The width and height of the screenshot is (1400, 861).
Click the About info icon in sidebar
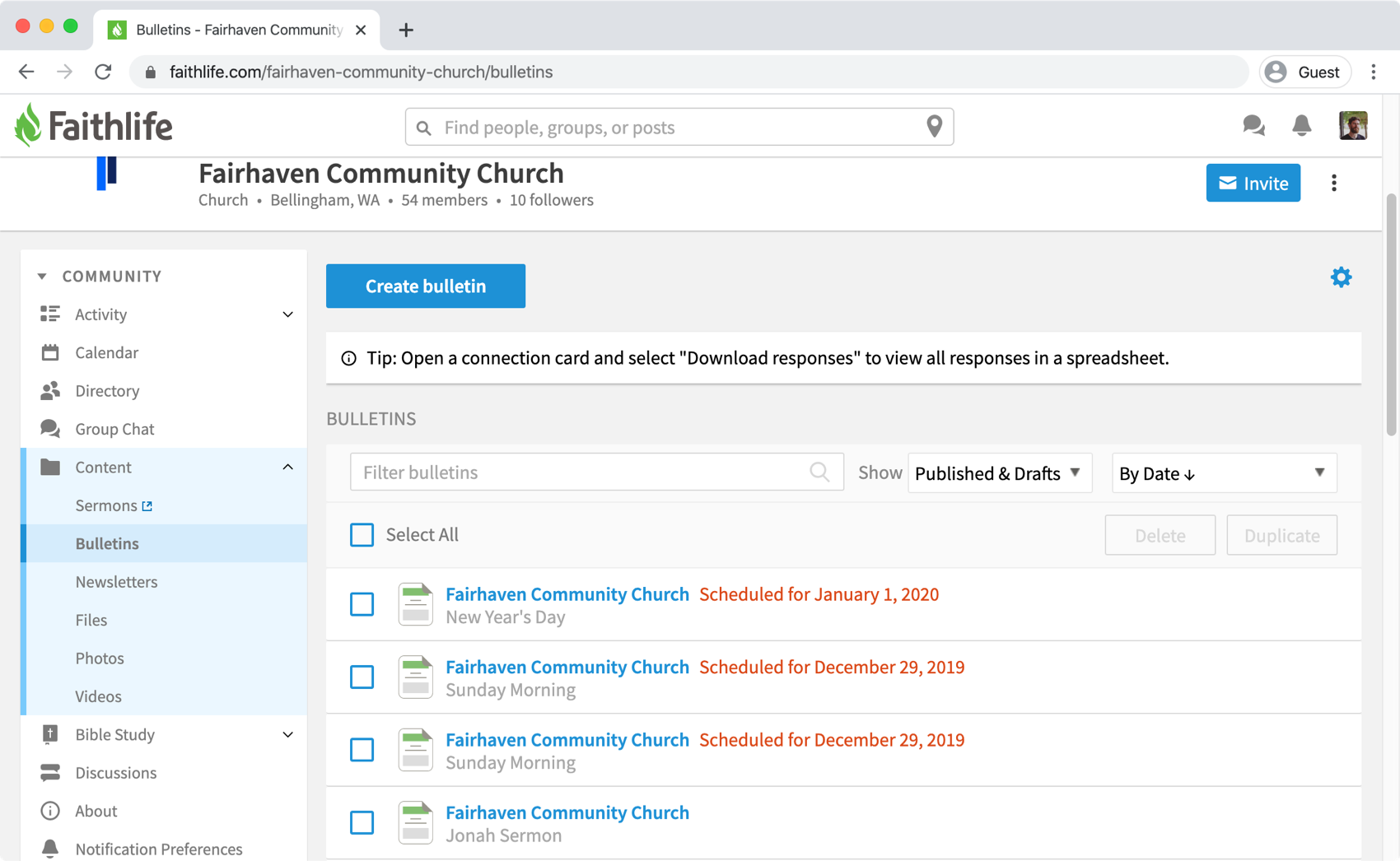[x=50, y=811]
